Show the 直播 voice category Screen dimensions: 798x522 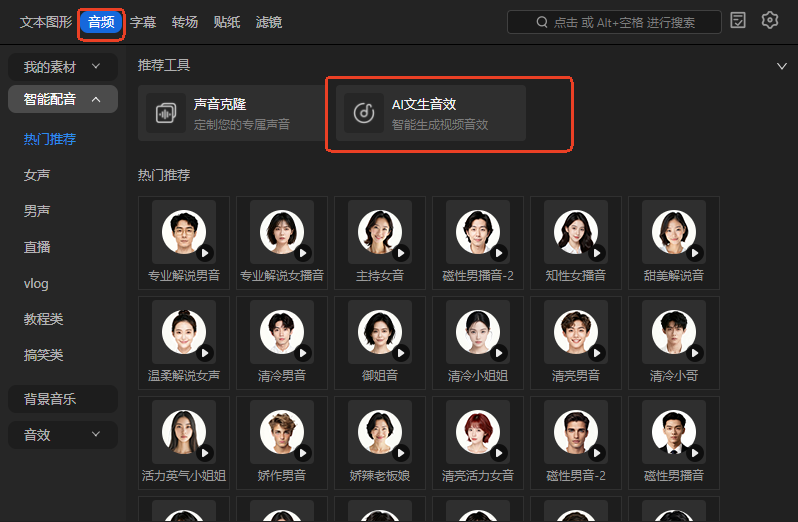[37, 247]
